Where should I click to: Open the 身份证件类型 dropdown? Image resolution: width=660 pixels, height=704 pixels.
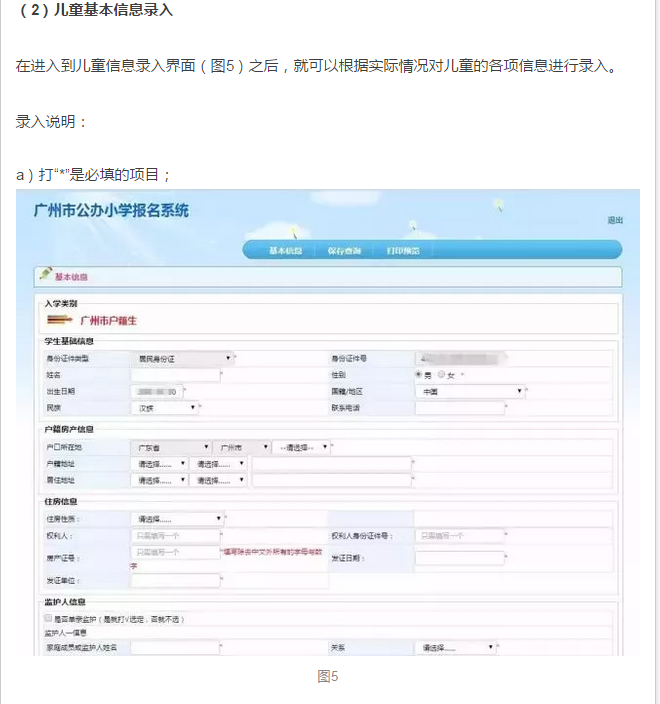pos(181,358)
